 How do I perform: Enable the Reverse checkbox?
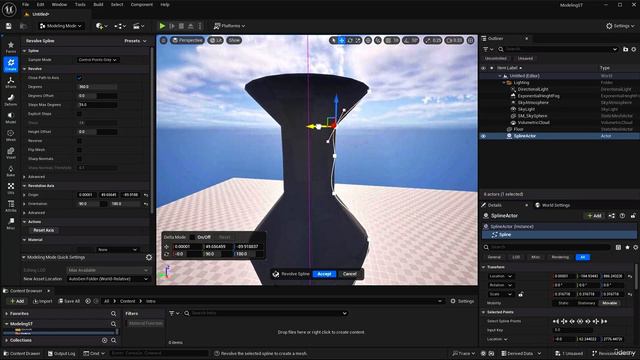point(79,141)
